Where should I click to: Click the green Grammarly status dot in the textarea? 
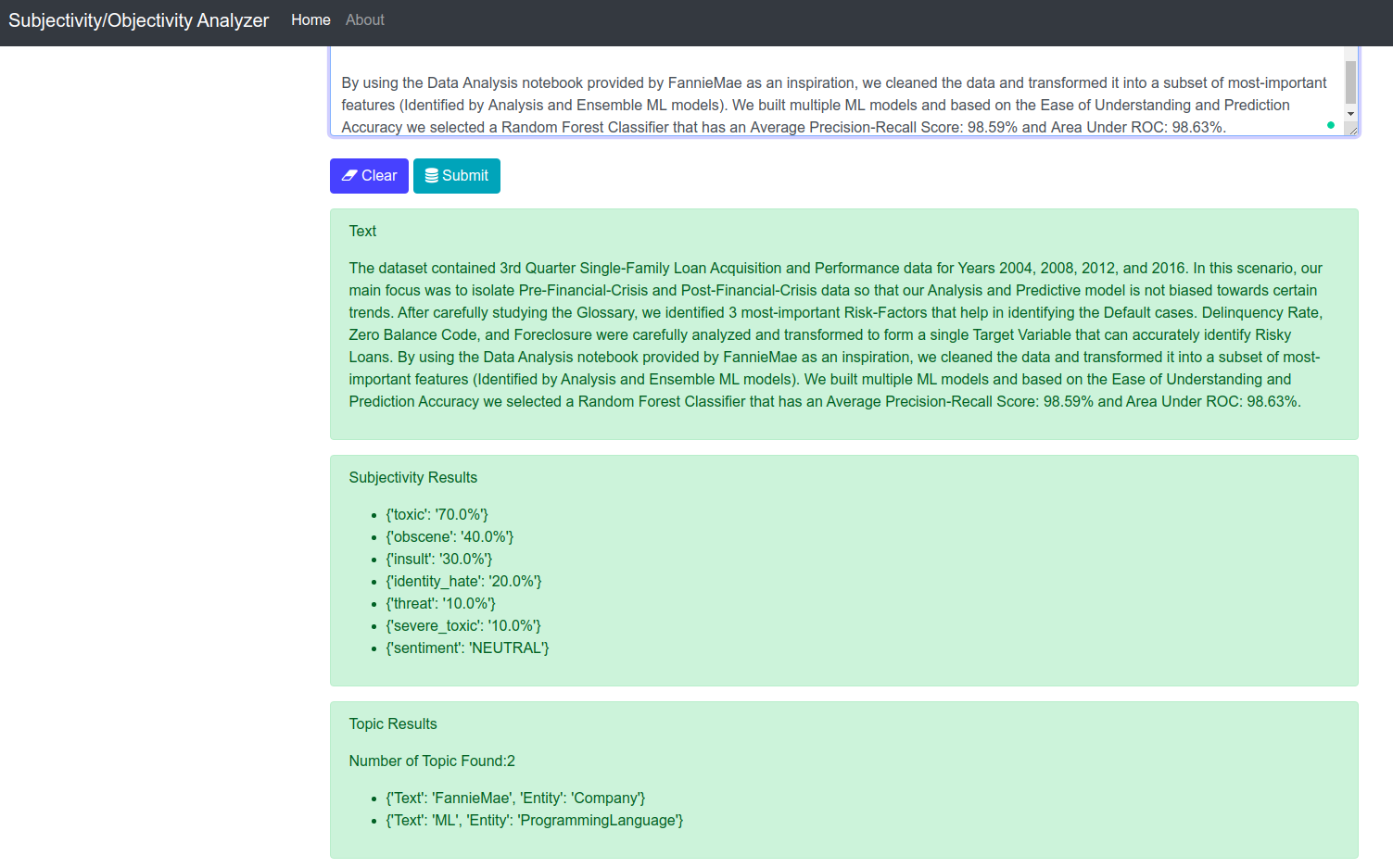pyautogui.click(x=1331, y=125)
